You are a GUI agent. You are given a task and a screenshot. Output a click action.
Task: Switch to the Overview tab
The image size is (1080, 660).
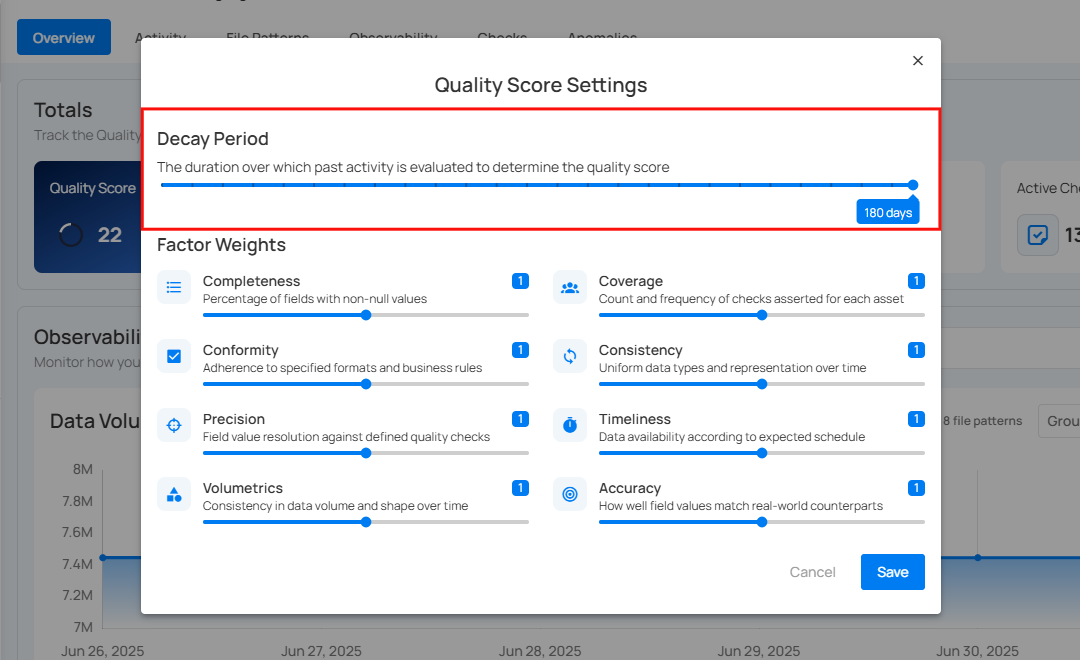pyautogui.click(x=64, y=38)
